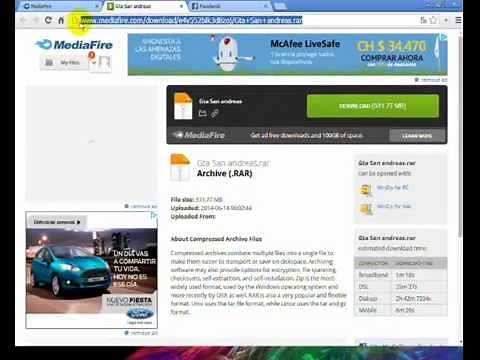The width and height of the screenshot is (480, 360).
Task: Click the Dialup row in download time table
Action: click(401, 299)
